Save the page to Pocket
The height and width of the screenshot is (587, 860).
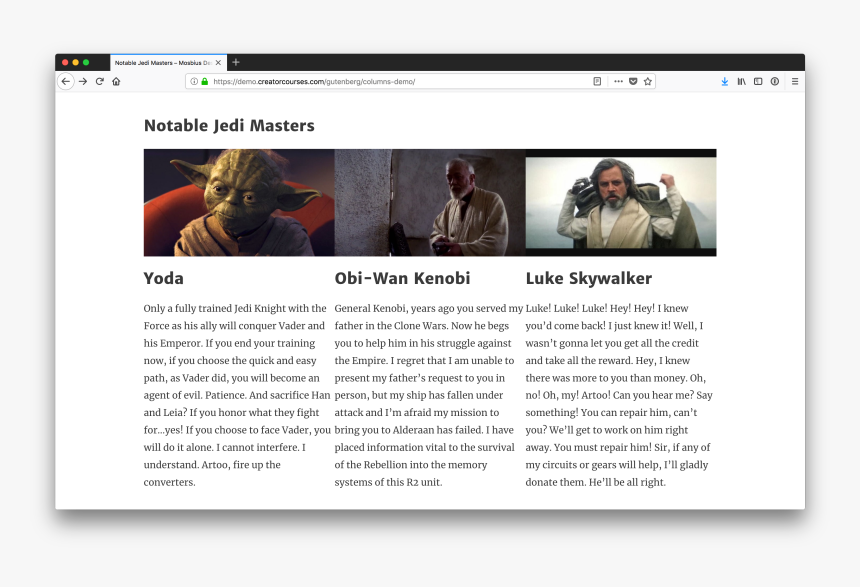tap(632, 81)
